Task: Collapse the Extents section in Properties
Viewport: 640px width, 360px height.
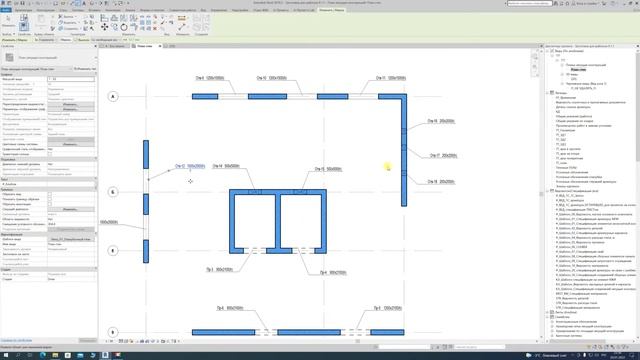Action: pyautogui.click(x=96, y=189)
